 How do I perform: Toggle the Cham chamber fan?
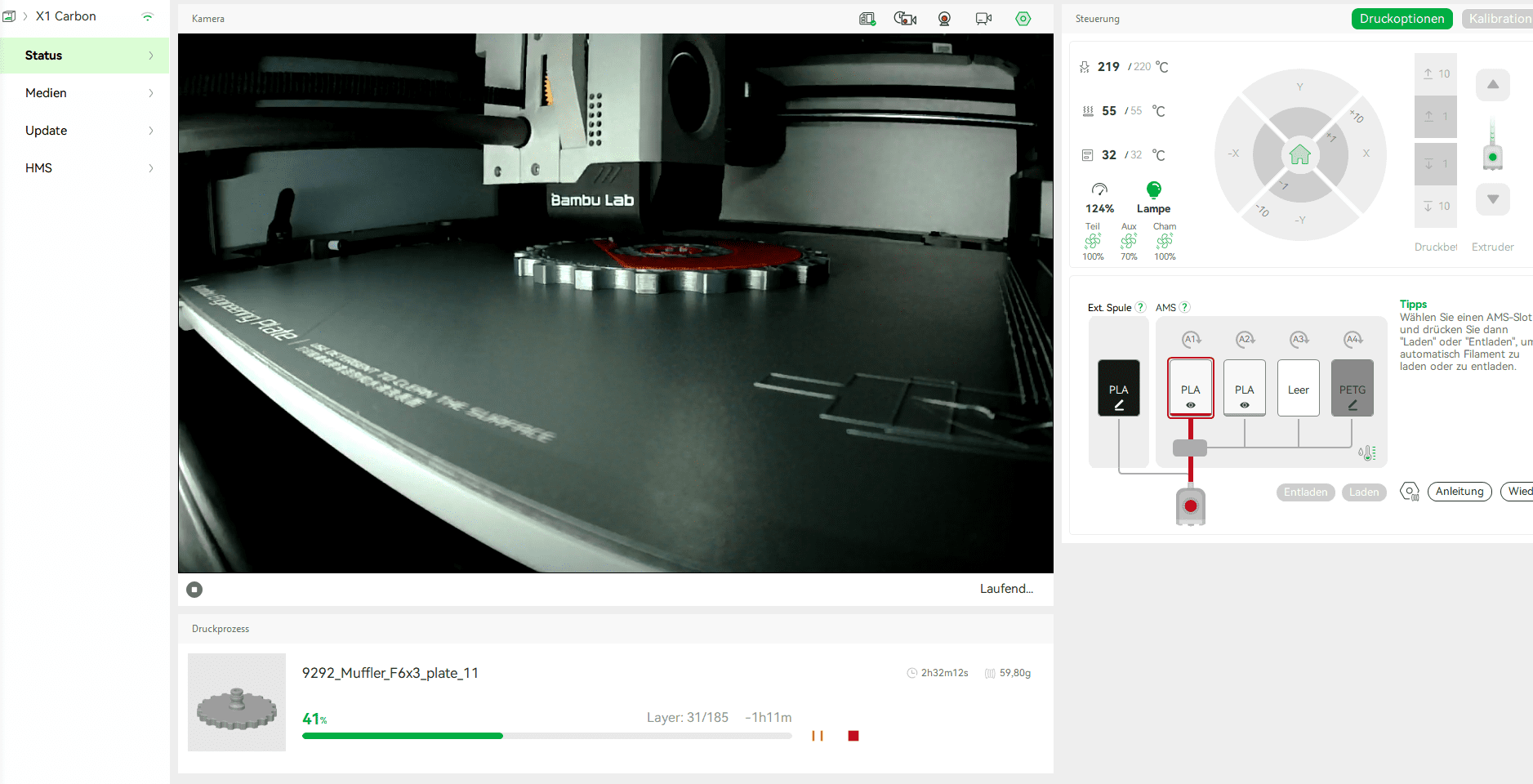pos(1165,242)
